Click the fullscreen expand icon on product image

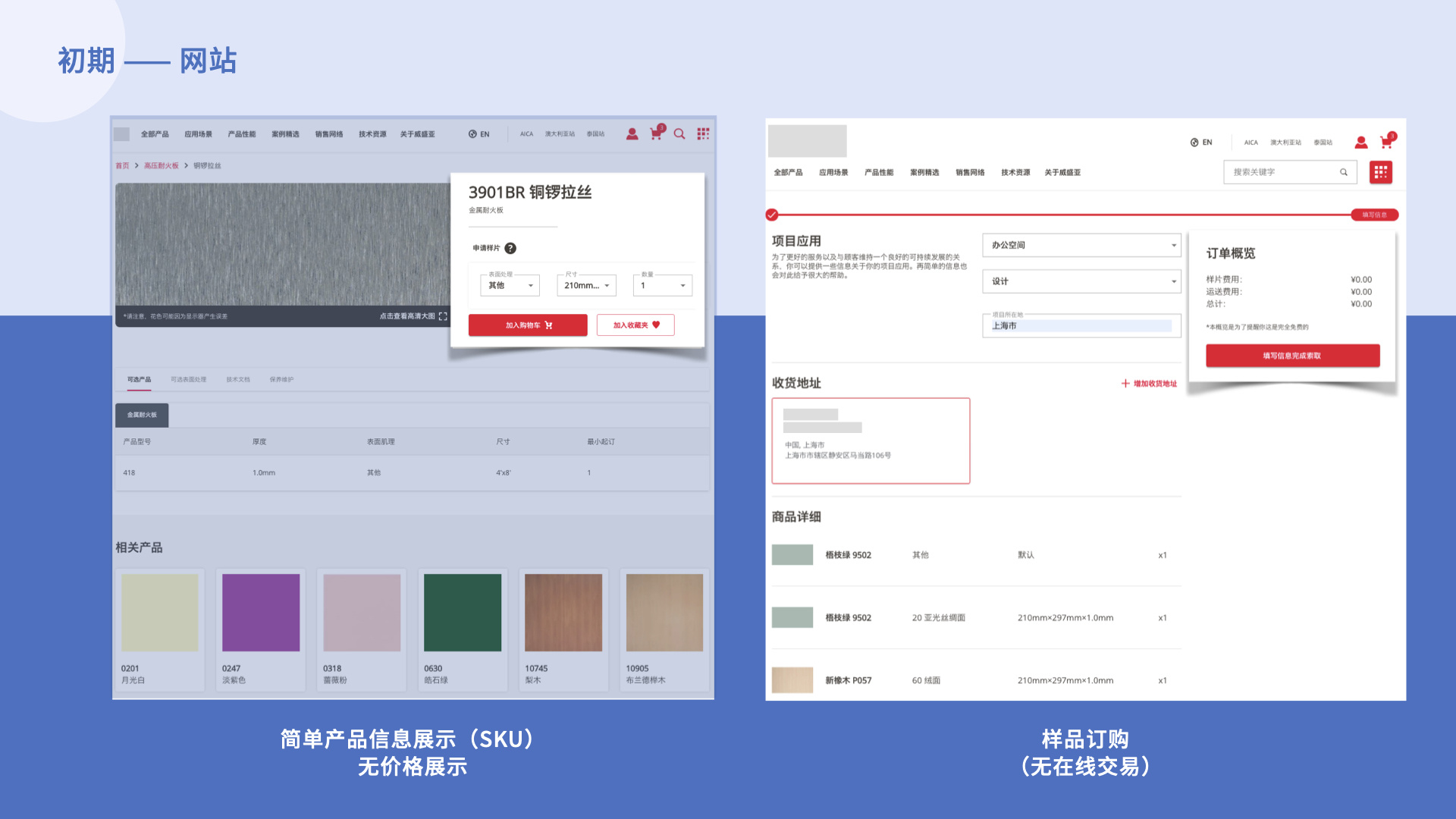point(442,316)
